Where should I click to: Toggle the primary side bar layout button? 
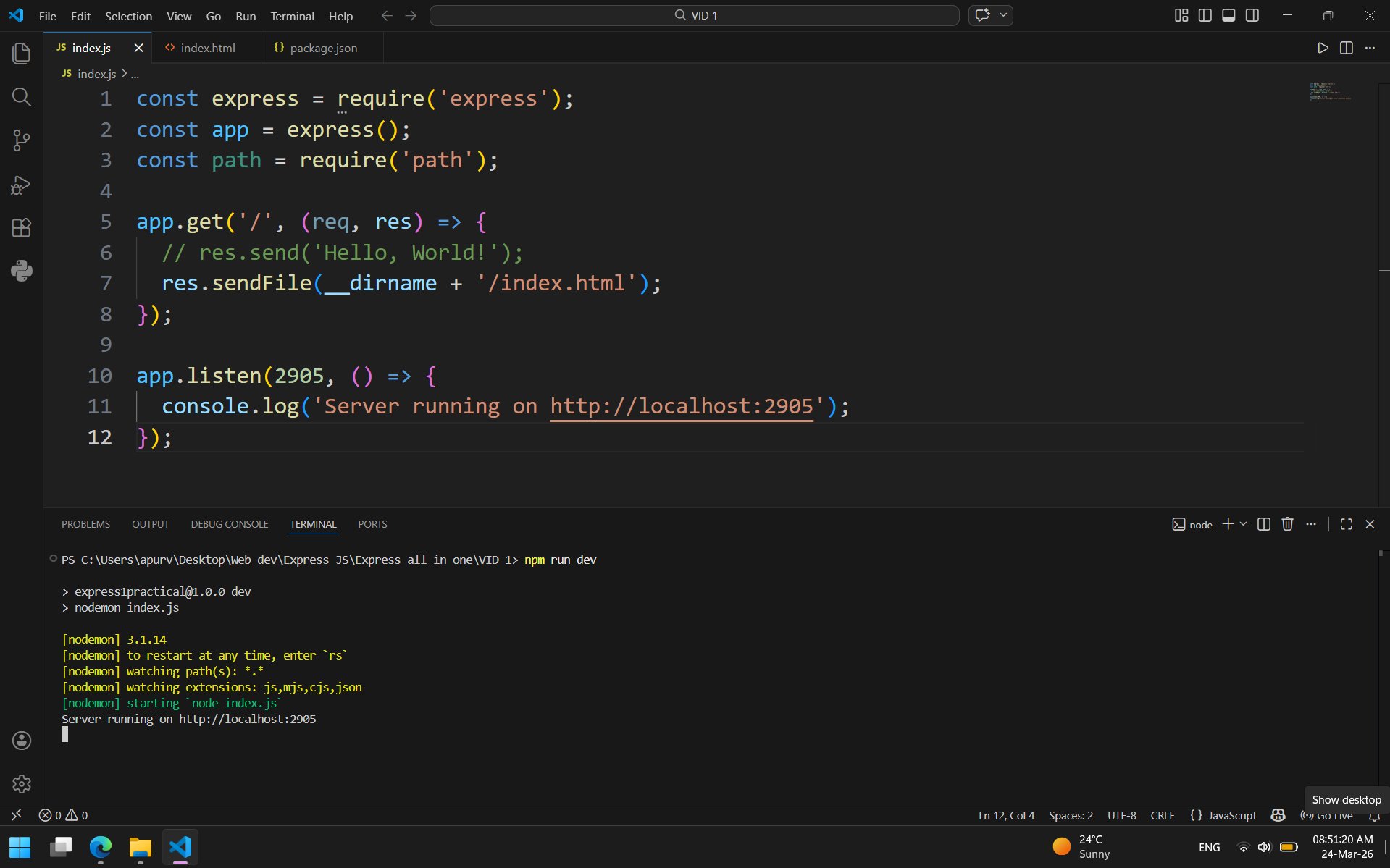(1205, 15)
